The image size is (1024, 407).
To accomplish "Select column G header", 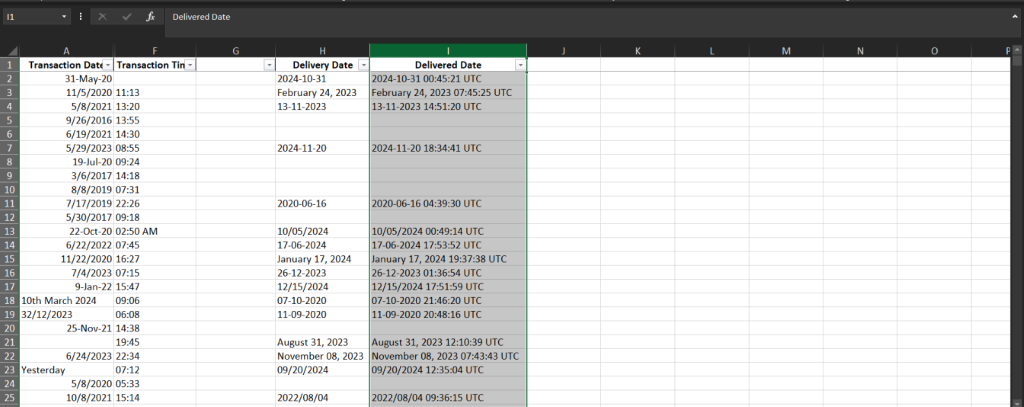I will pos(235,51).
